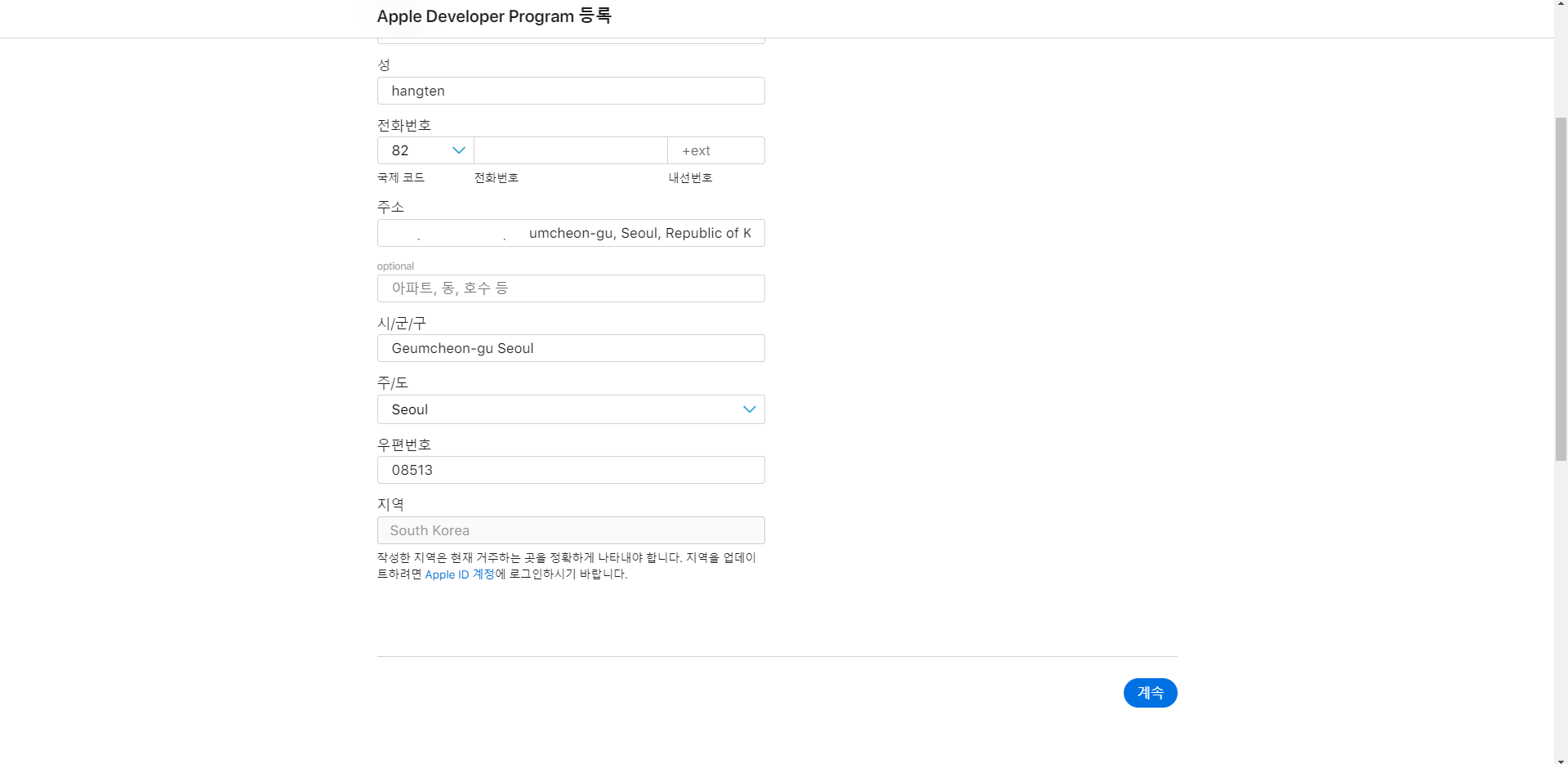
Task: Click the 국제 코드 caption text
Action: tap(401, 177)
